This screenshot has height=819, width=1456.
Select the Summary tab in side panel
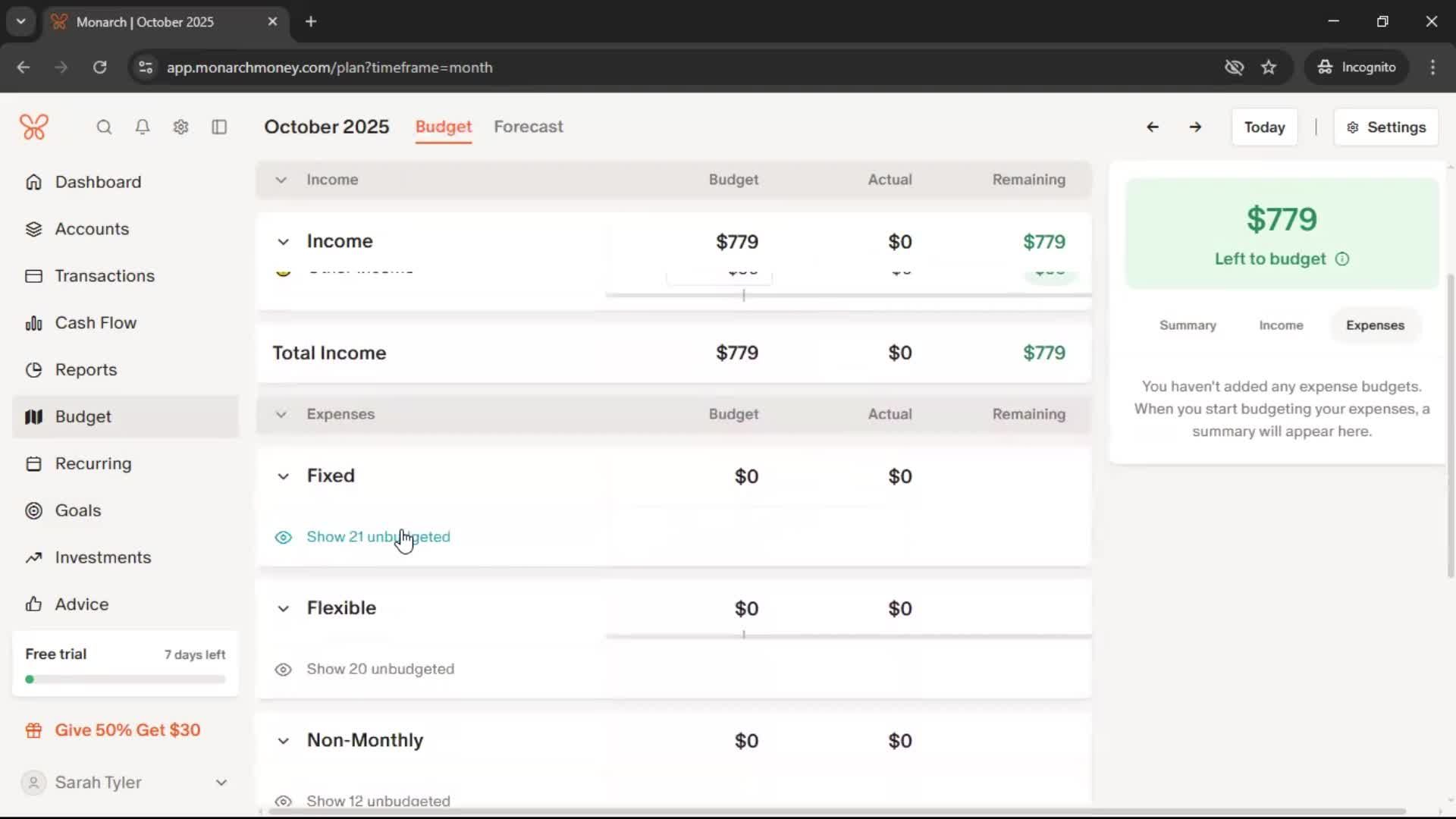click(1188, 325)
